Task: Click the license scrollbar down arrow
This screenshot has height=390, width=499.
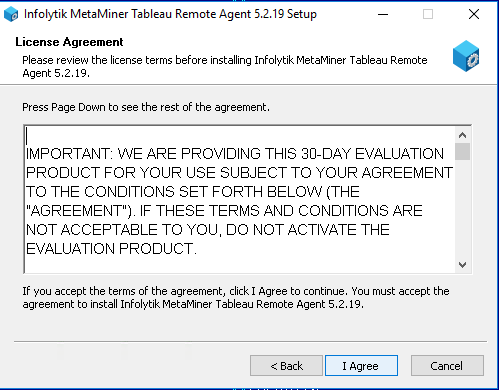Action: point(462,265)
